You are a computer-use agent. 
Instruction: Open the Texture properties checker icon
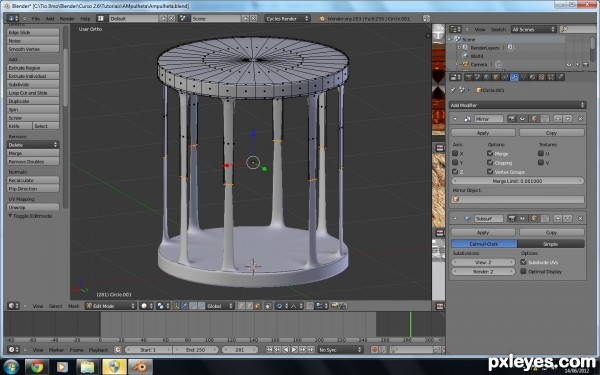coord(541,77)
